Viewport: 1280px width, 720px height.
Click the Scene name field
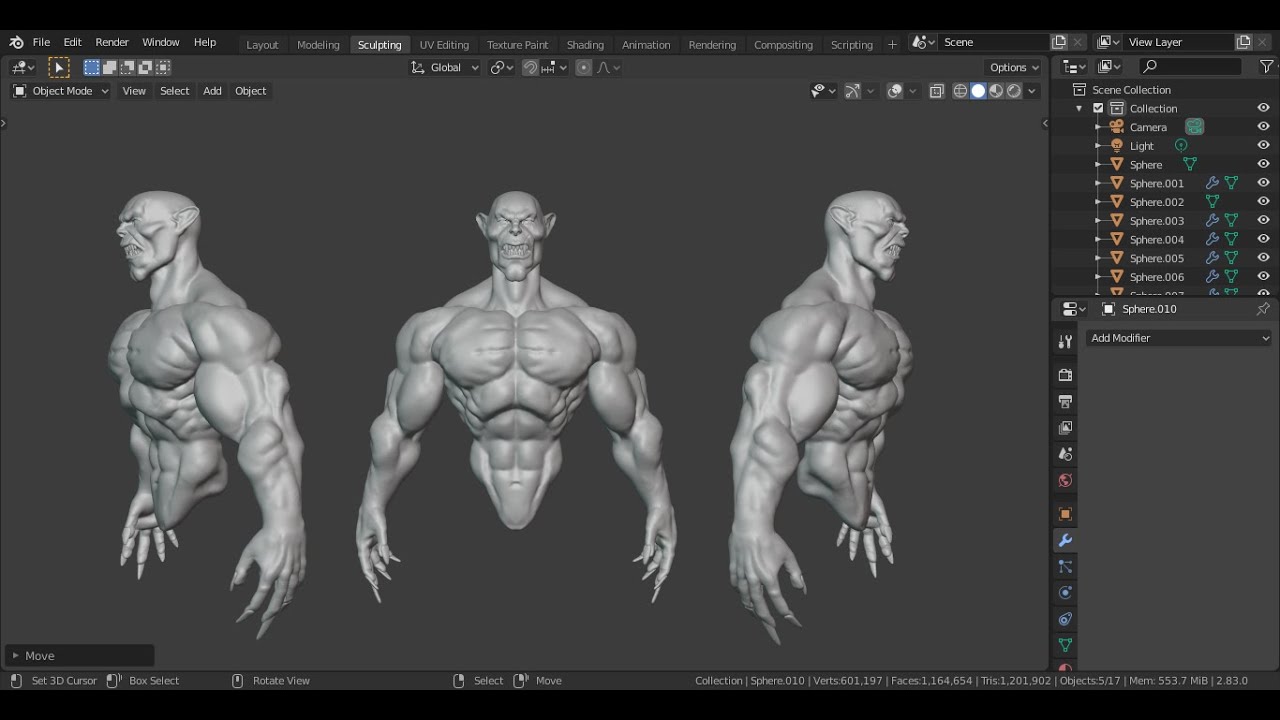tap(992, 42)
